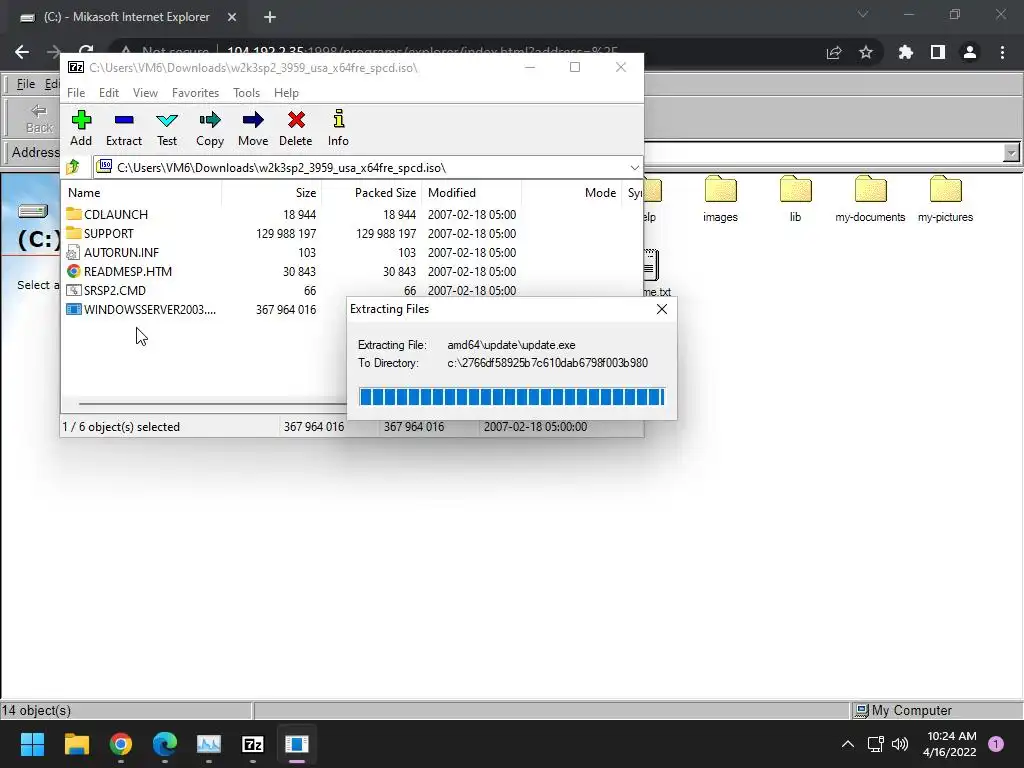
Task: Open a new Chrome tab
Action: (x=270, y=18)
